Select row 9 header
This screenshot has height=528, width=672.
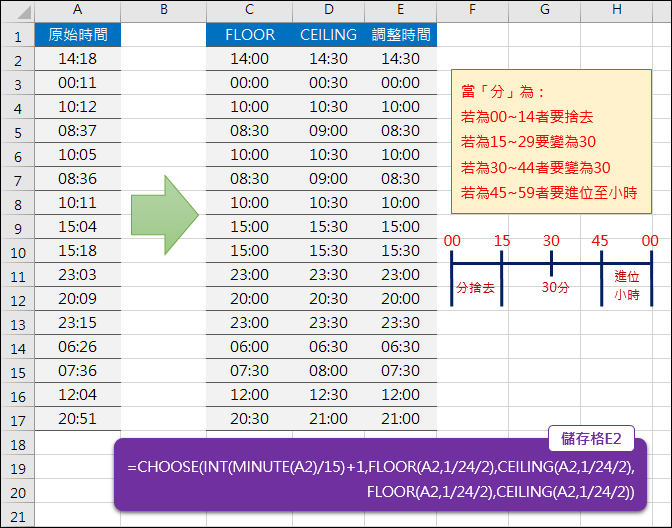point(18,227)
